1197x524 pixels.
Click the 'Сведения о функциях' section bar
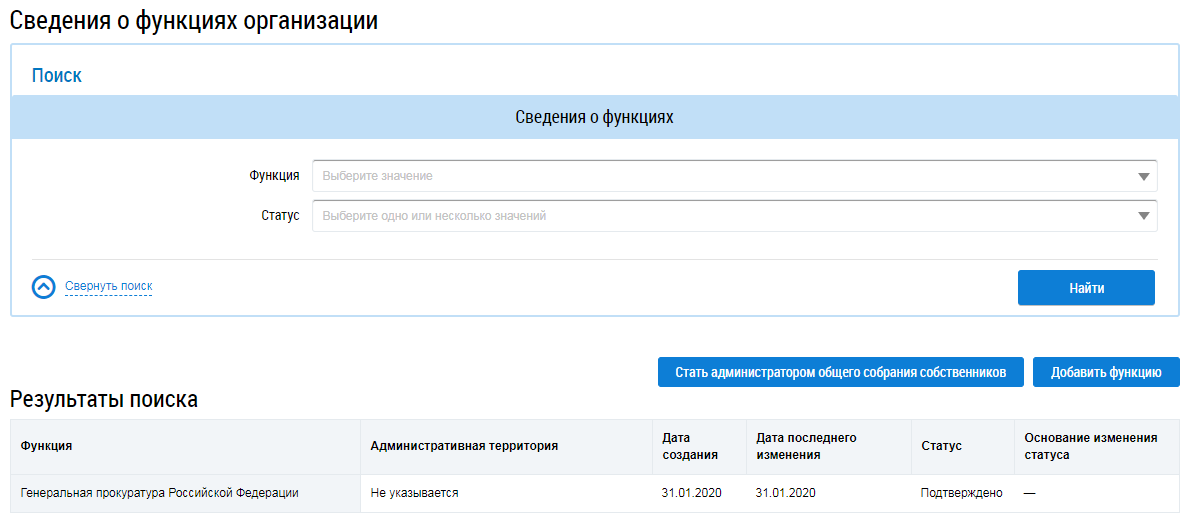[594, 117]
